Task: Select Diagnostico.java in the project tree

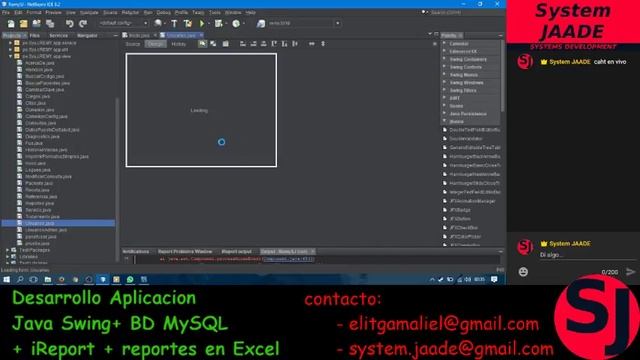Action: [42, 136]
